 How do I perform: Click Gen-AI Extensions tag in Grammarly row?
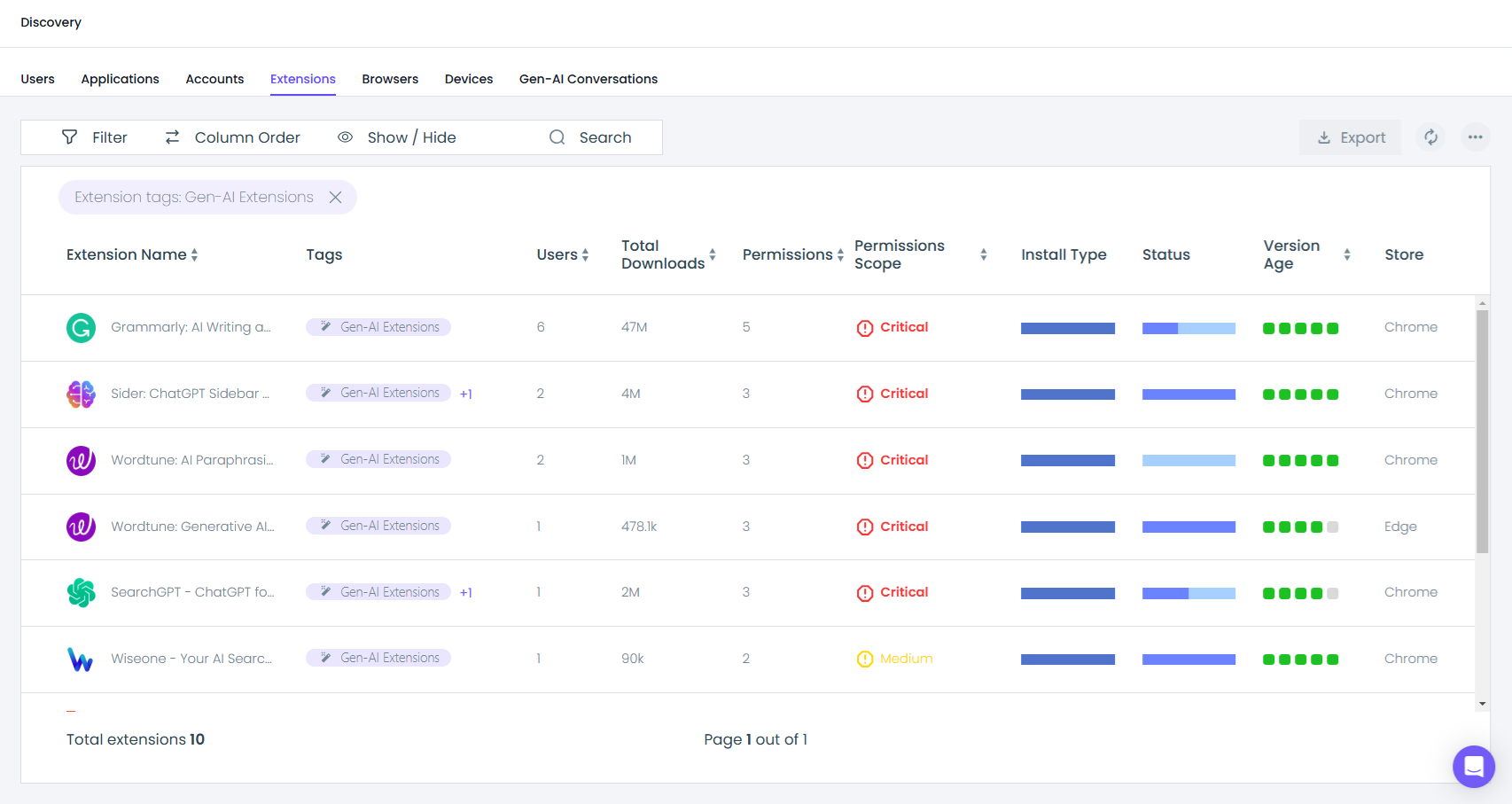point(378,327)
